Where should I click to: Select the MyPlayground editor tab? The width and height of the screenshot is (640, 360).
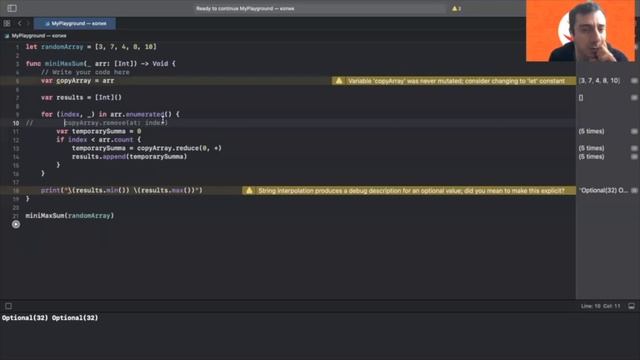(x=75, y=23)
